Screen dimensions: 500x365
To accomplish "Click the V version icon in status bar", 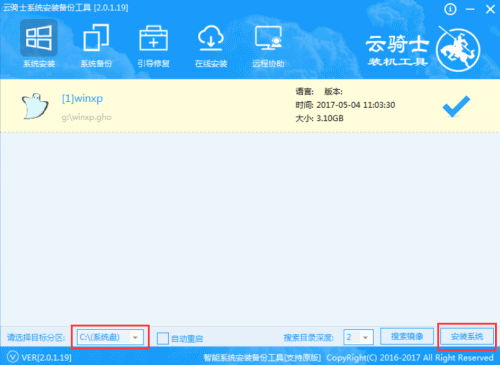I will tap(13, 357).
